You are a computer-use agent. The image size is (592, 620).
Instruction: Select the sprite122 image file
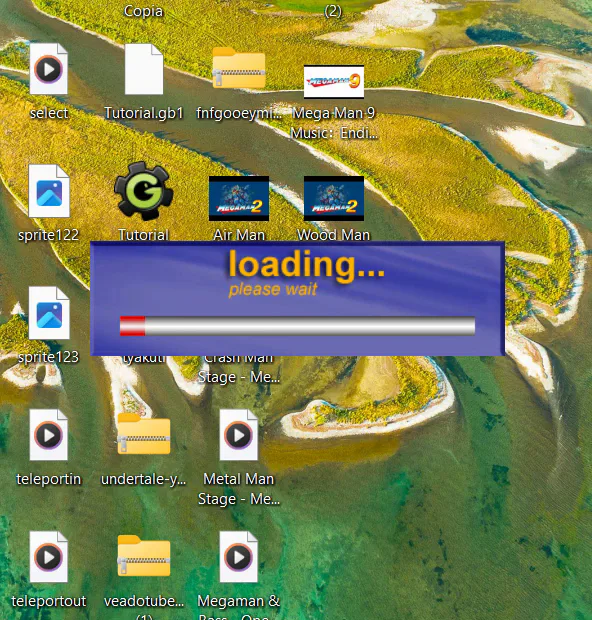[x=49, y=191]
